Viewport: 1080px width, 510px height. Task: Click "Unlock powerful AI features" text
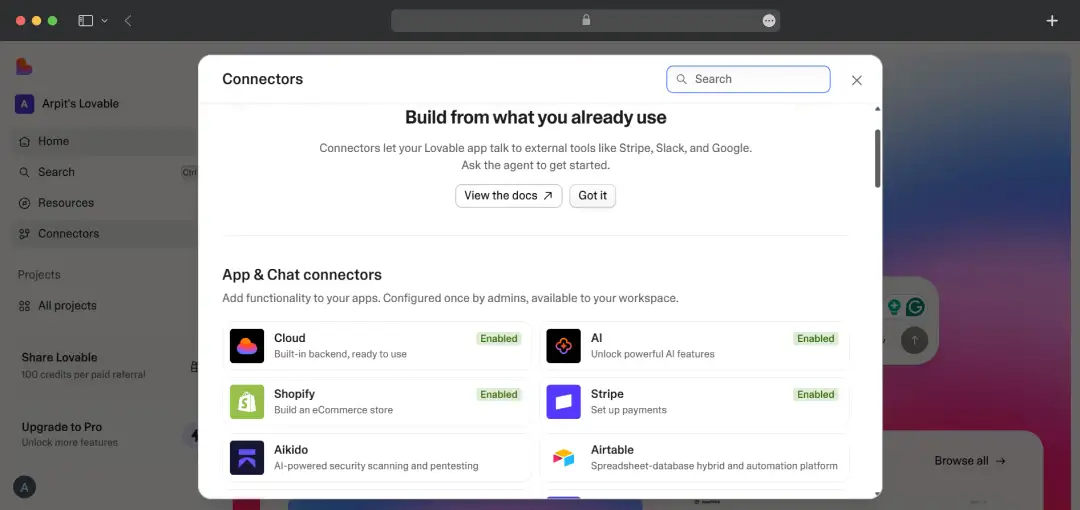[652, 354]
